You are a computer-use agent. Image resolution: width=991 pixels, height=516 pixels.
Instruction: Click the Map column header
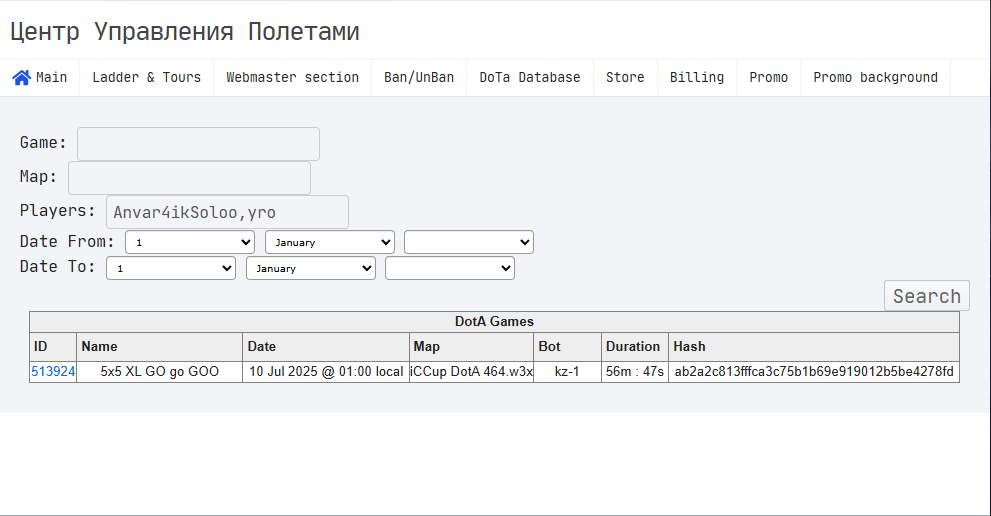click(x=471, y=347)
